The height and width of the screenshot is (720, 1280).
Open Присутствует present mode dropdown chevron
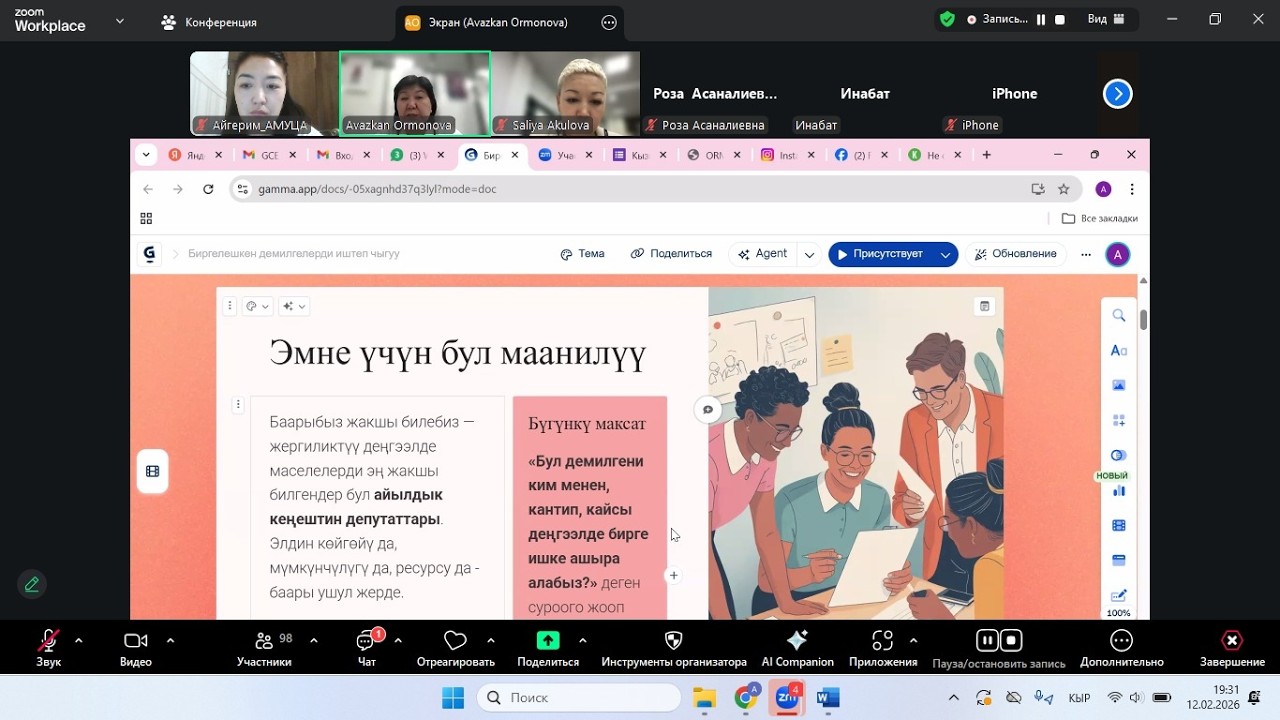pos(945,254)
